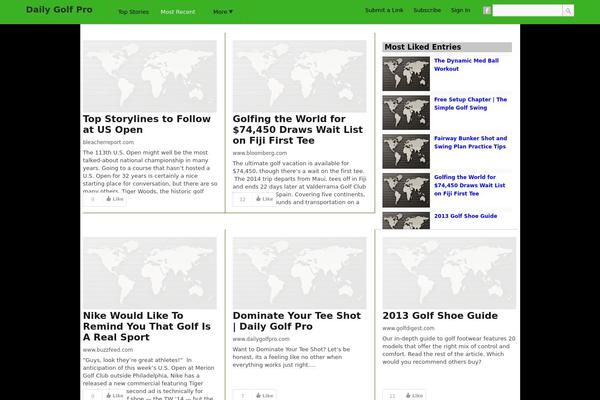Click Free Setup Chapter Simple Golf Swing link
Screen dimensions: 600x400
click(470, 103)
